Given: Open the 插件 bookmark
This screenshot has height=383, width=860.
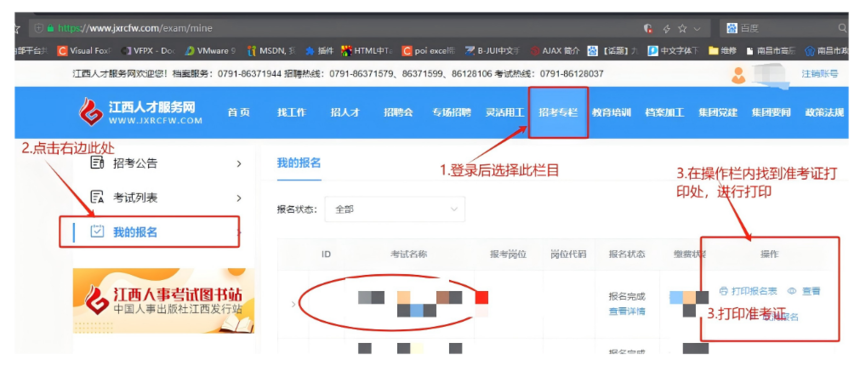Looking at the screenshot, I should [320, 50].
